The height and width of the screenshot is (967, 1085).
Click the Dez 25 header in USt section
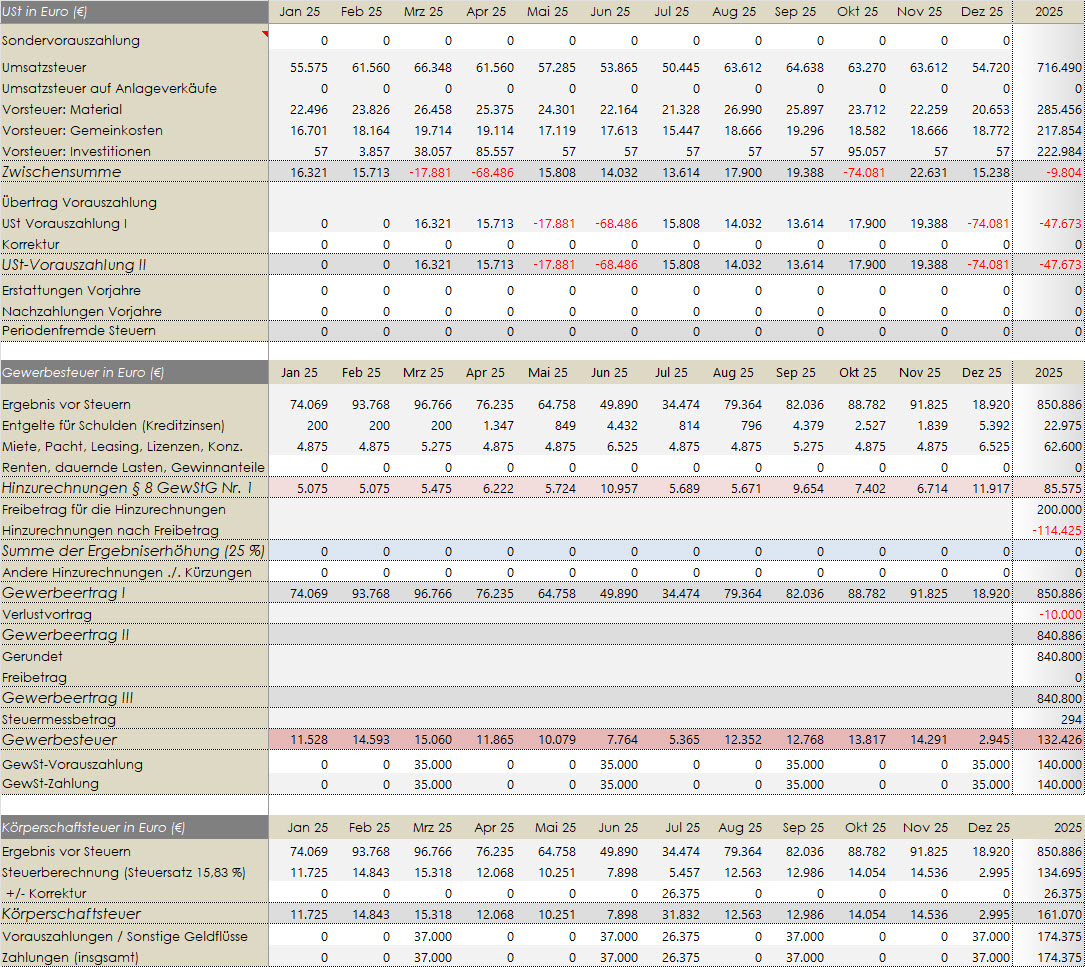(981, 12)
